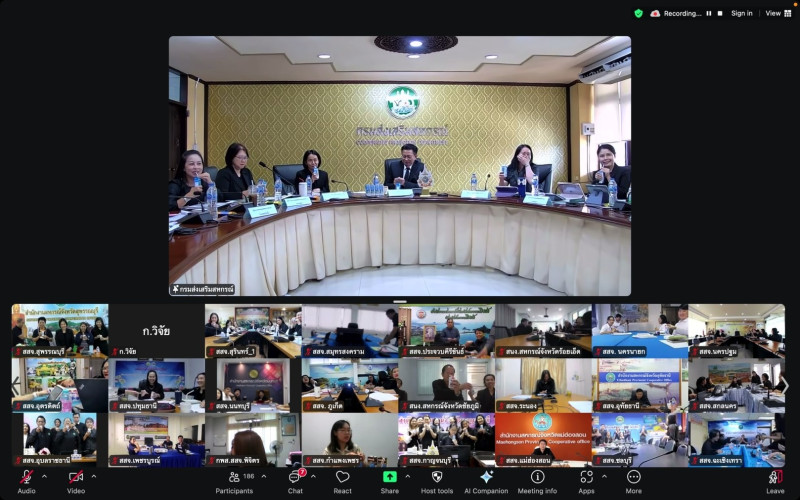Open the Chat panel
The height and width of the screenshot is (500, 800).
pos(295,481)
